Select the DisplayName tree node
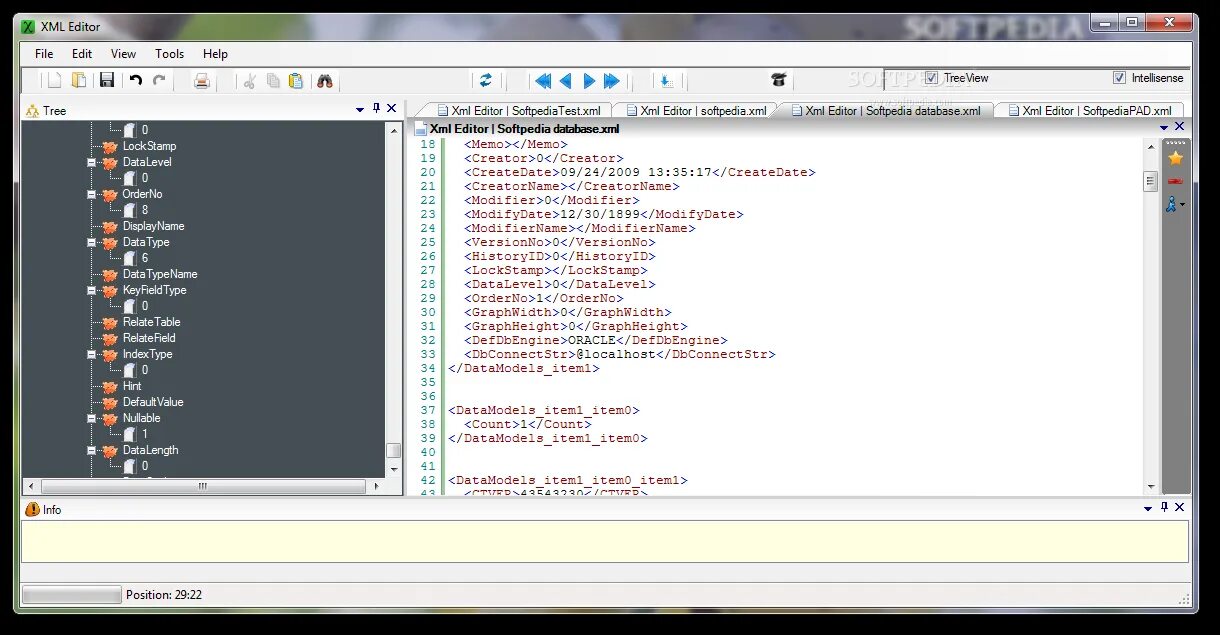The image size is (1220, 635). tap(153, 226)
